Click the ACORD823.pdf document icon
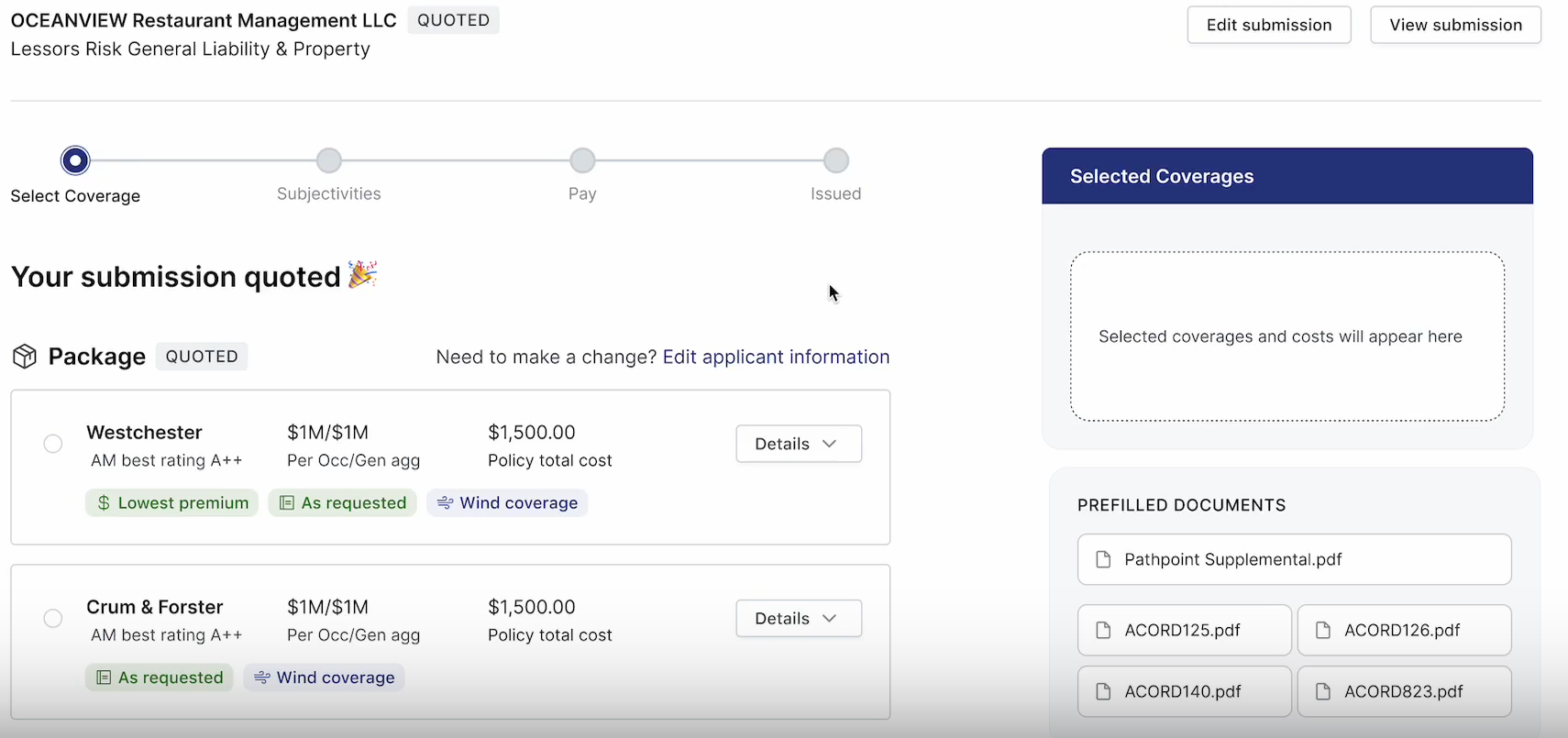The image size is (1568, 738). click(1322, 692)
